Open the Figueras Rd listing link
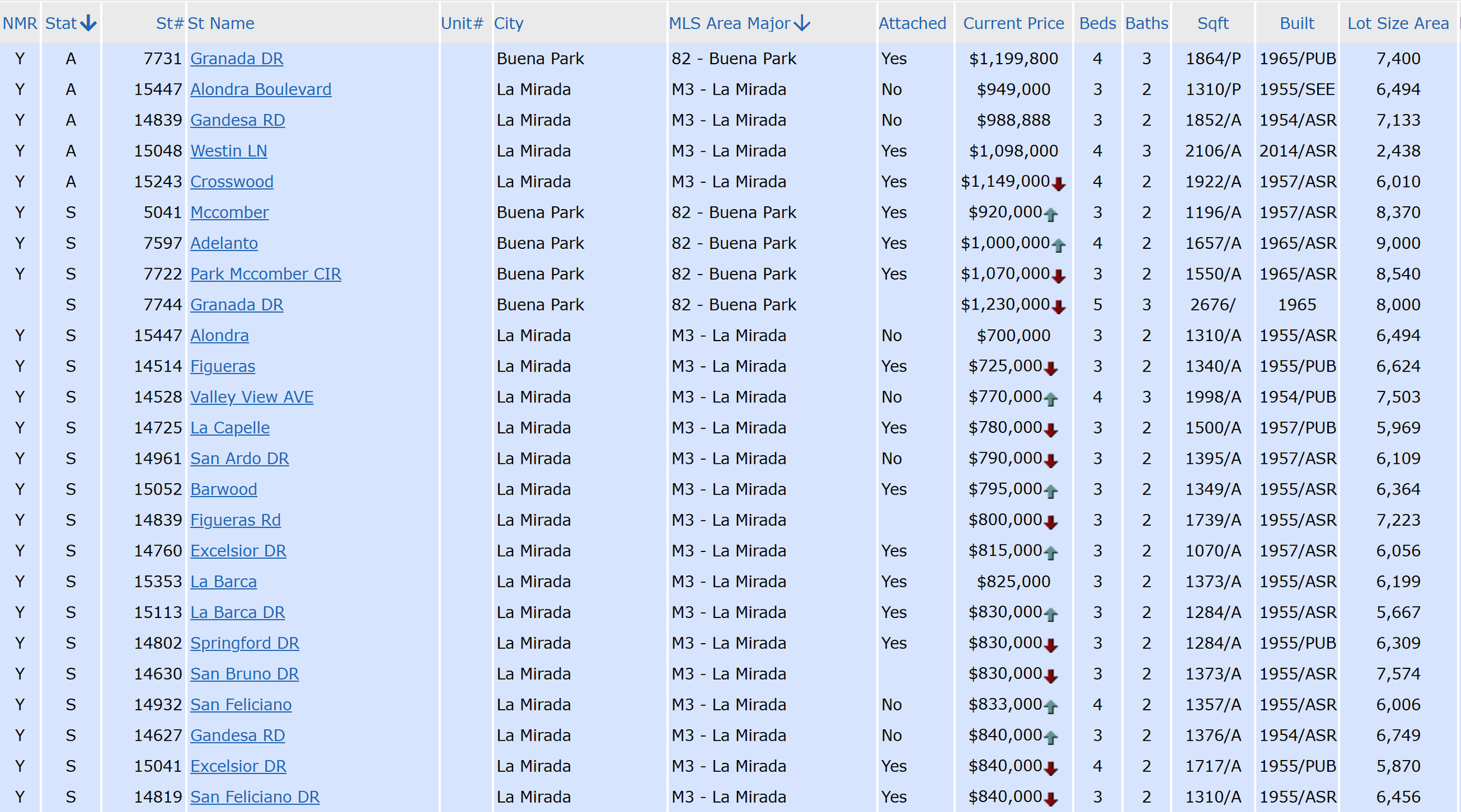Image resolution: width=1461 pixels, height=812 pixels. [236, 520]
